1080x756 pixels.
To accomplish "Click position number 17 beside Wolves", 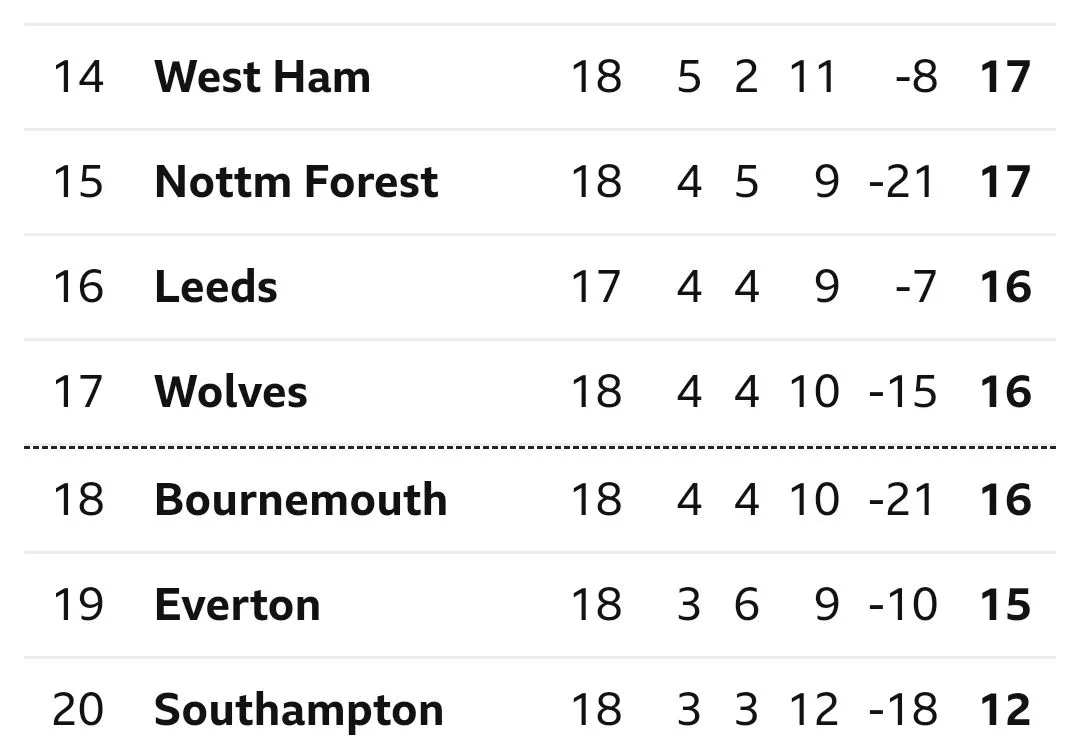I will tap(77, 392).
